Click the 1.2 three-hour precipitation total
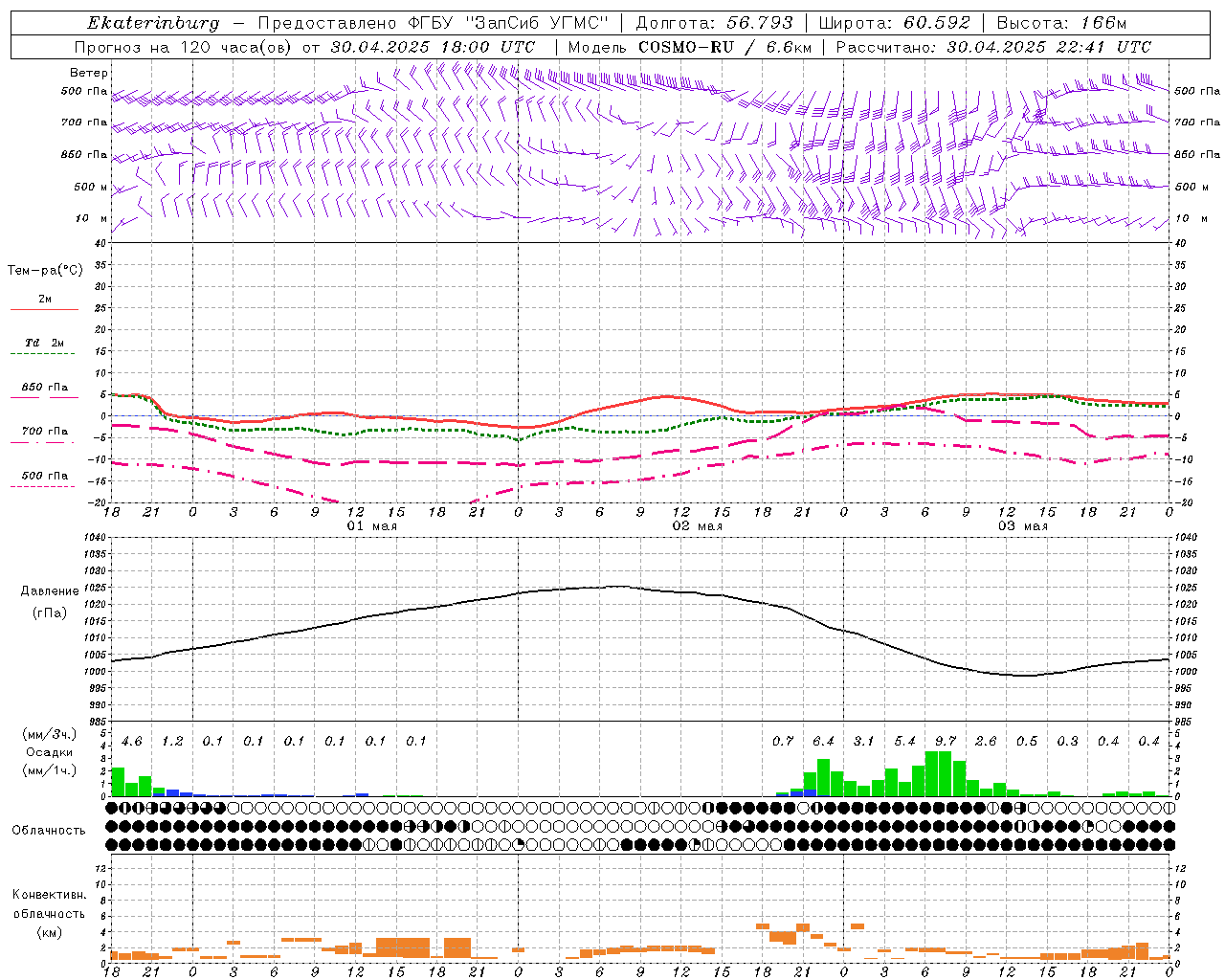The height and width of the screenshot is (980, 1225). coord(172,742)
